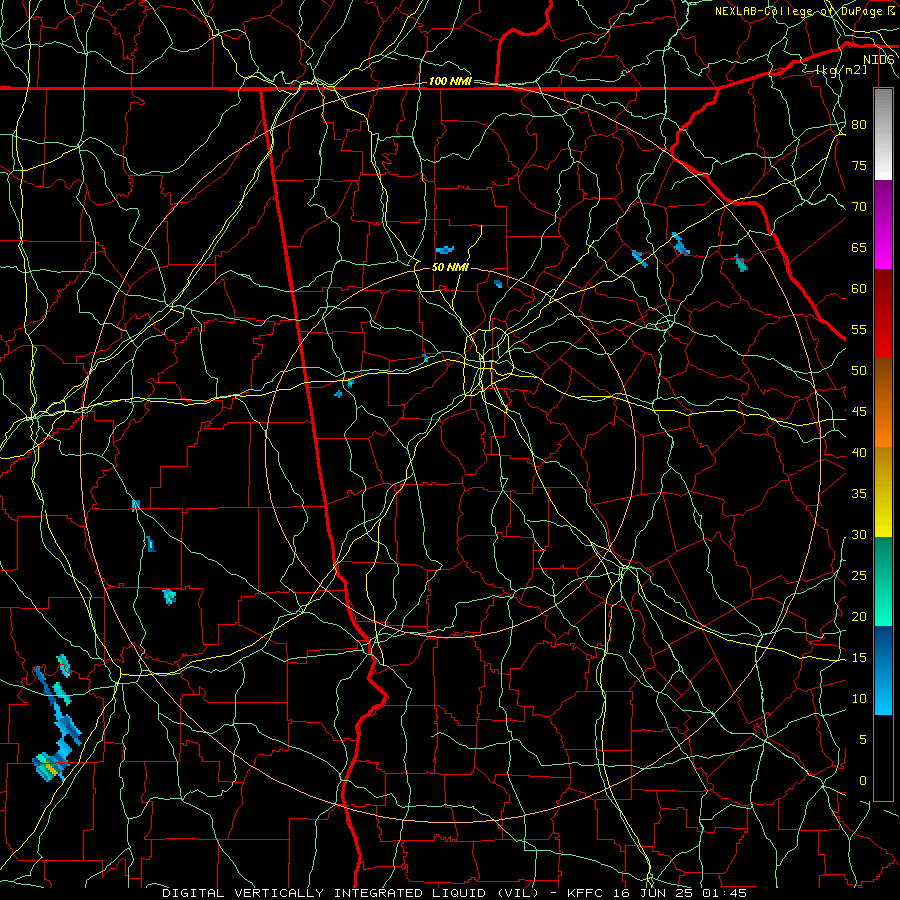Click the DIGITAL VERTICALLY INTEGRATED LIQUID title text
900x900 pixels.
[350, 893]
